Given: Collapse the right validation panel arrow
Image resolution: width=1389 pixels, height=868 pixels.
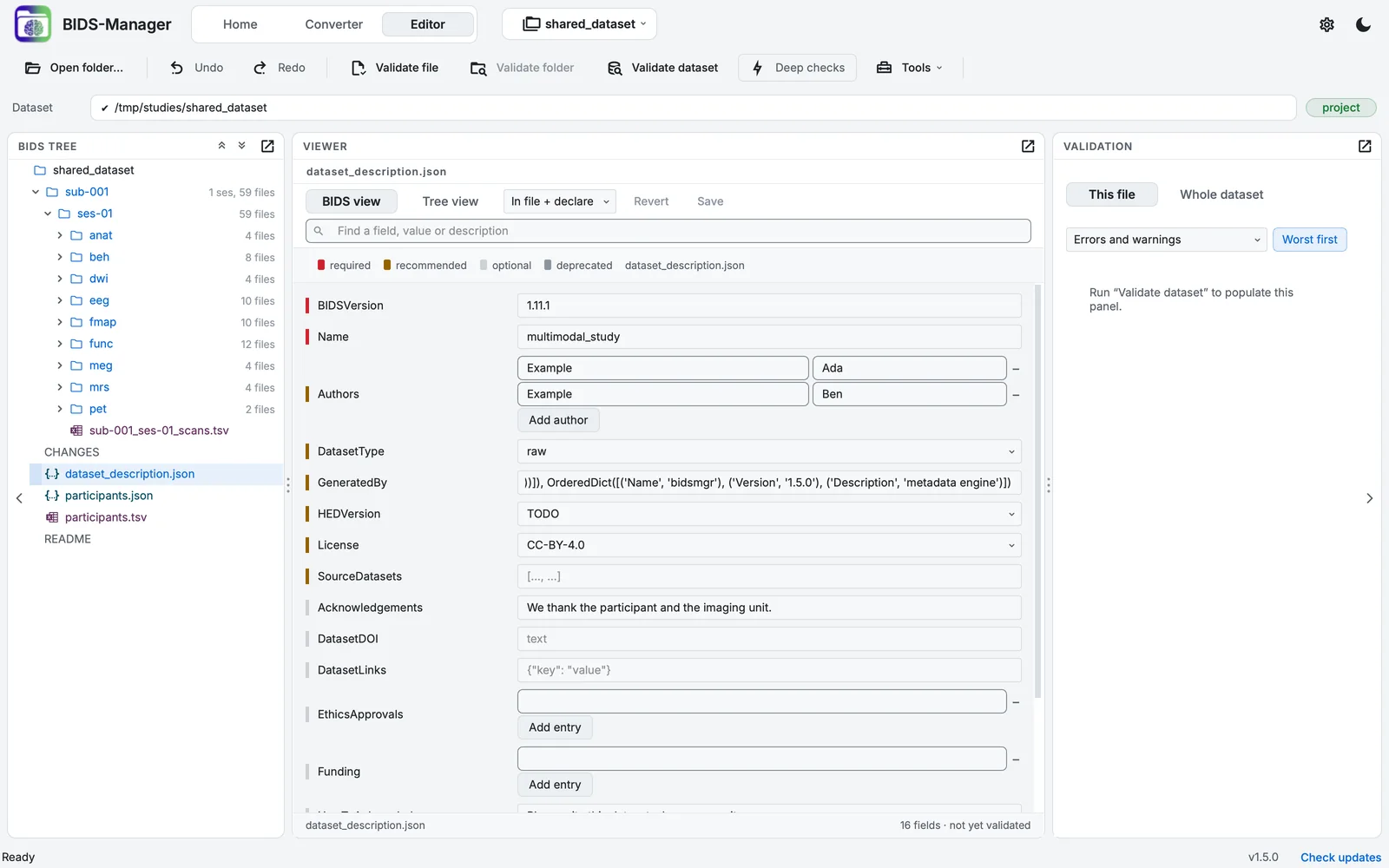Looking at the screenshot, I should click(1369, 498).
